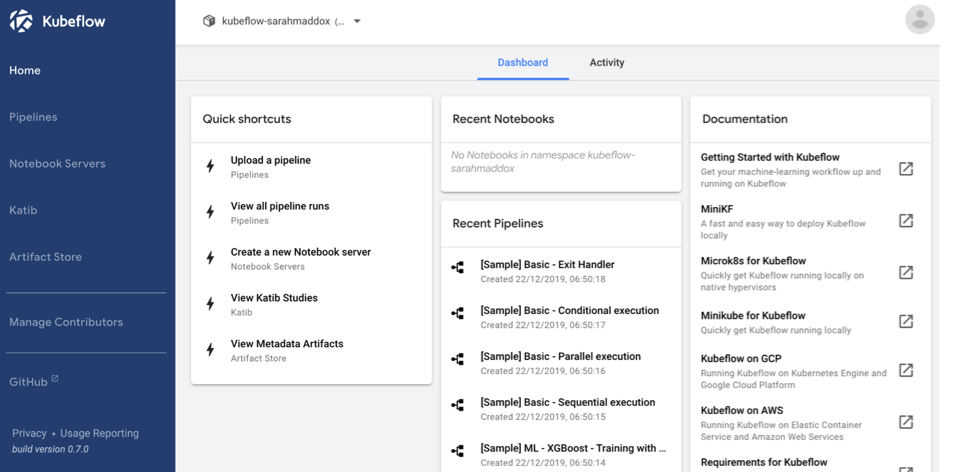Select the Dashboard tab
Viewport: 975px width, 472px height.
(x=522, y=62)
